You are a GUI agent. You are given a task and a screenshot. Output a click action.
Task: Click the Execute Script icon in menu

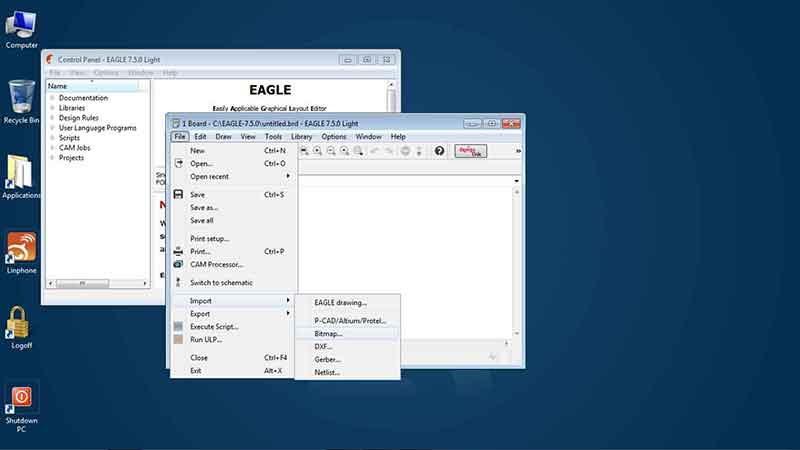(178, 327)
